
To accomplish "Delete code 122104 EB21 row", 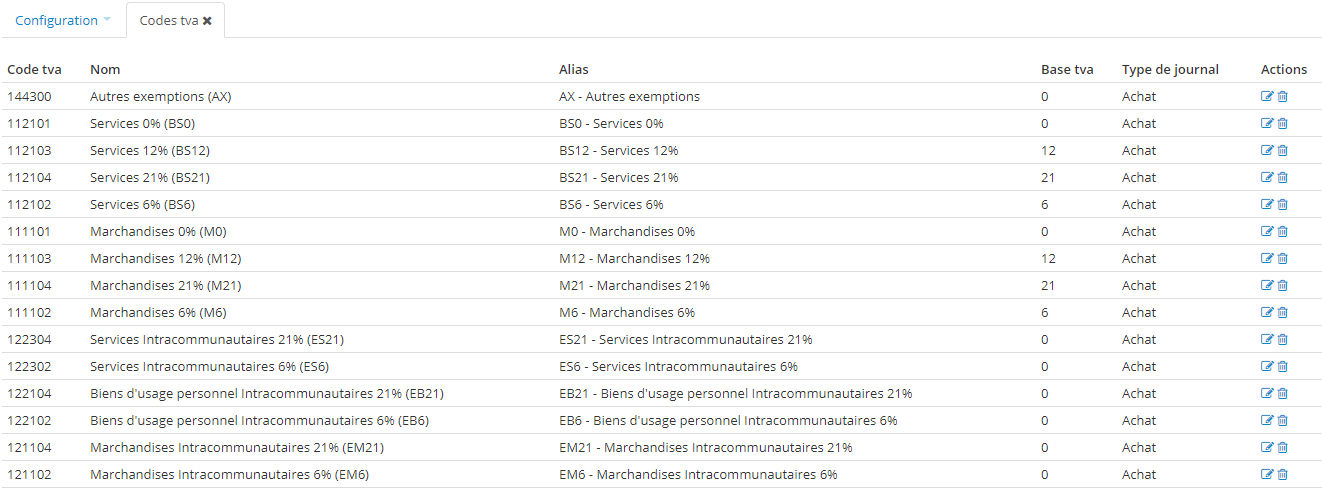I will pos(1283,394).
